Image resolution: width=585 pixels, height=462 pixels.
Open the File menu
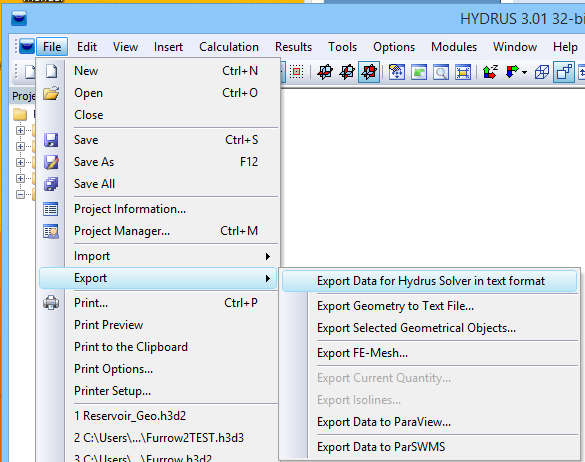pos(52,47)
